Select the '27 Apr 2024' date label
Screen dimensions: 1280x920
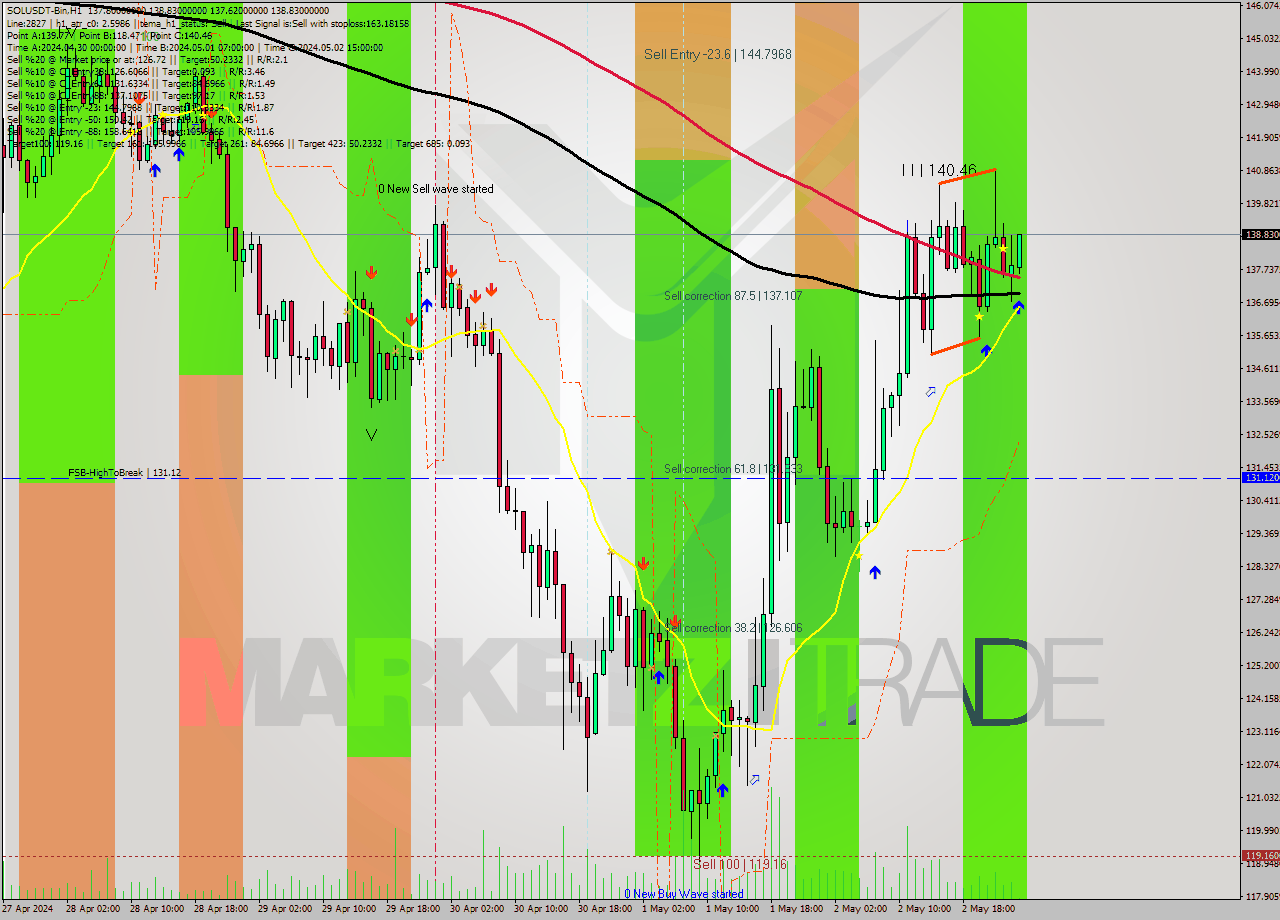pos(28,910)
